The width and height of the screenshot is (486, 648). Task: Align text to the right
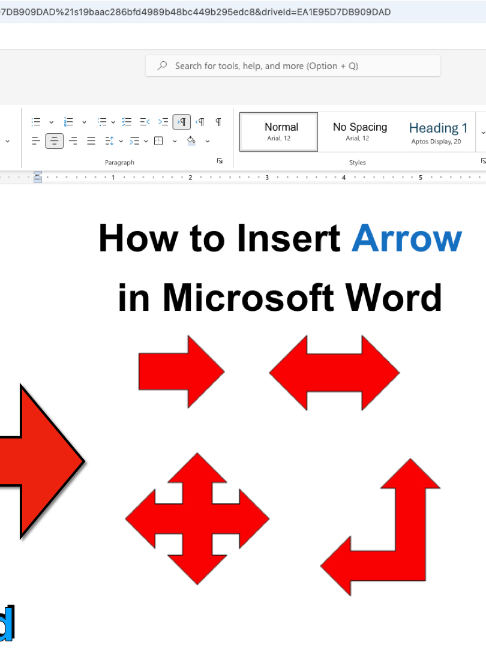pyautogui.click(x=73, y=141)
